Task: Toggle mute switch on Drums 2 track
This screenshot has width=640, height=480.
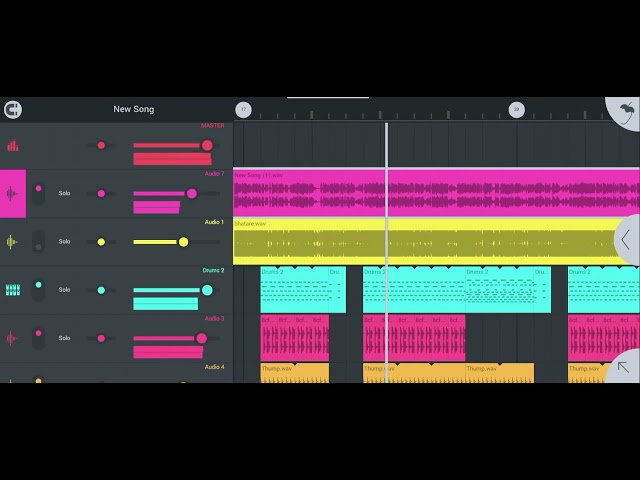Action: point(38,290)
